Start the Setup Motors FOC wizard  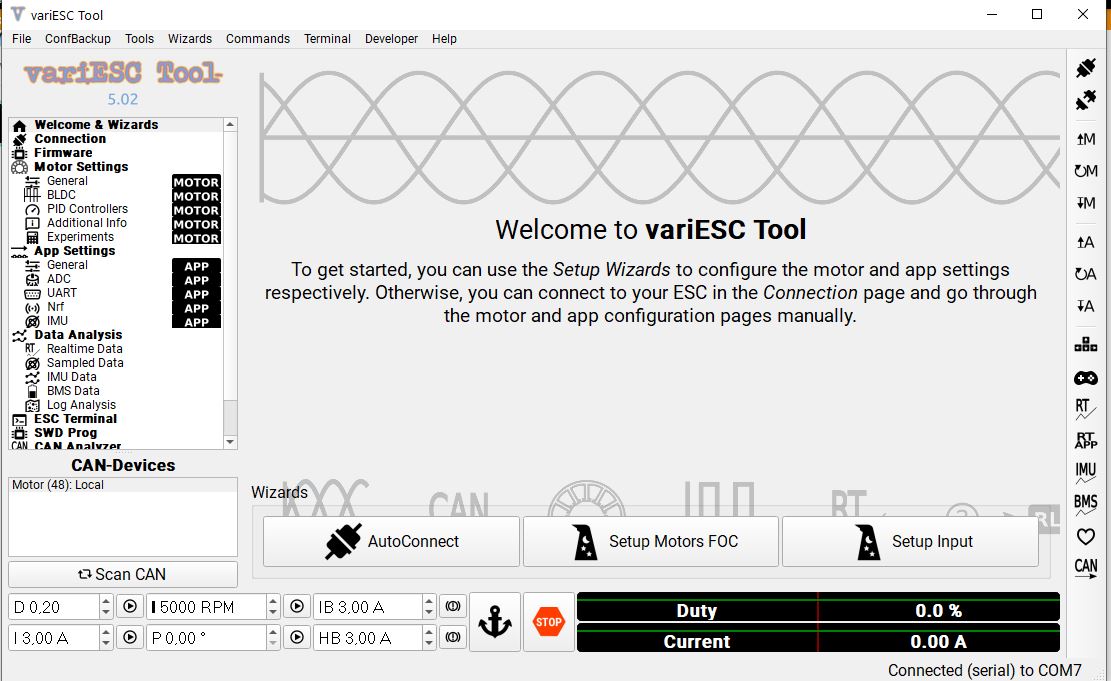click(650, 541)
